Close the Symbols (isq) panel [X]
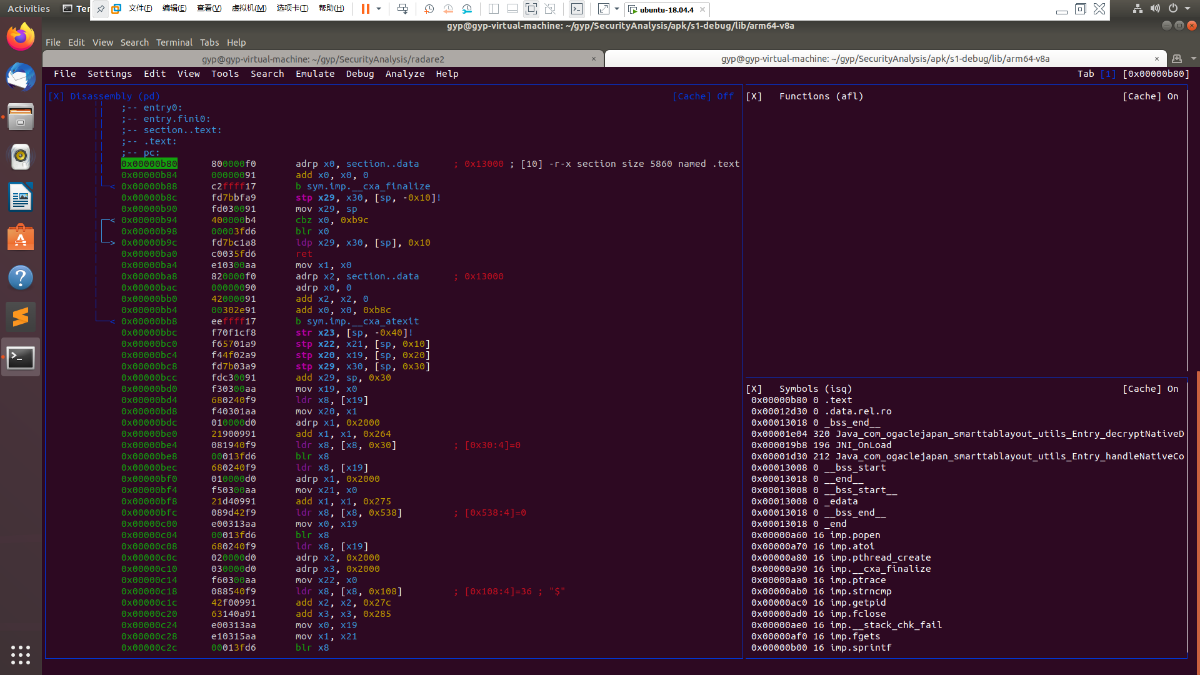 pos(754,389)
